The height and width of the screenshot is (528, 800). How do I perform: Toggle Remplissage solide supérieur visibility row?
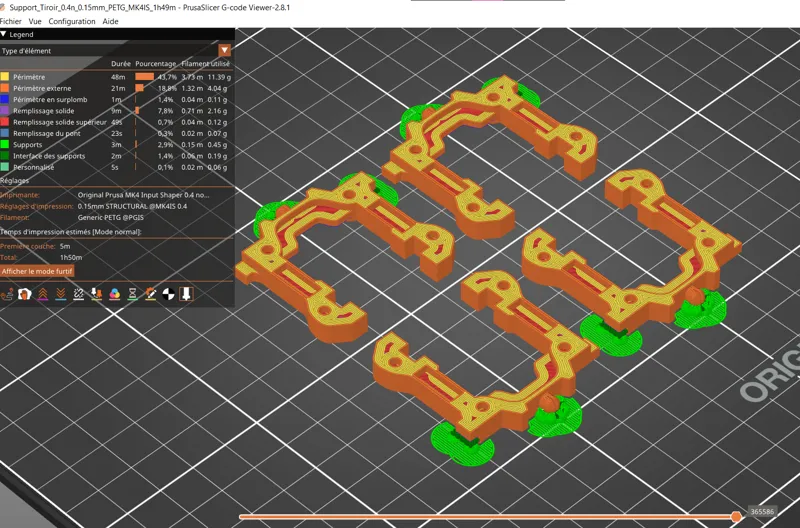point(116,122)
